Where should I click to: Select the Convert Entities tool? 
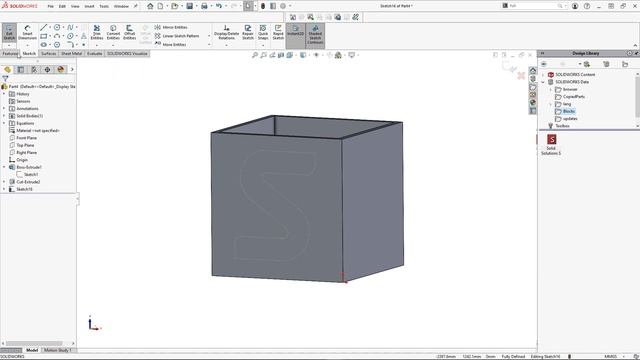[x=113, y=32]
